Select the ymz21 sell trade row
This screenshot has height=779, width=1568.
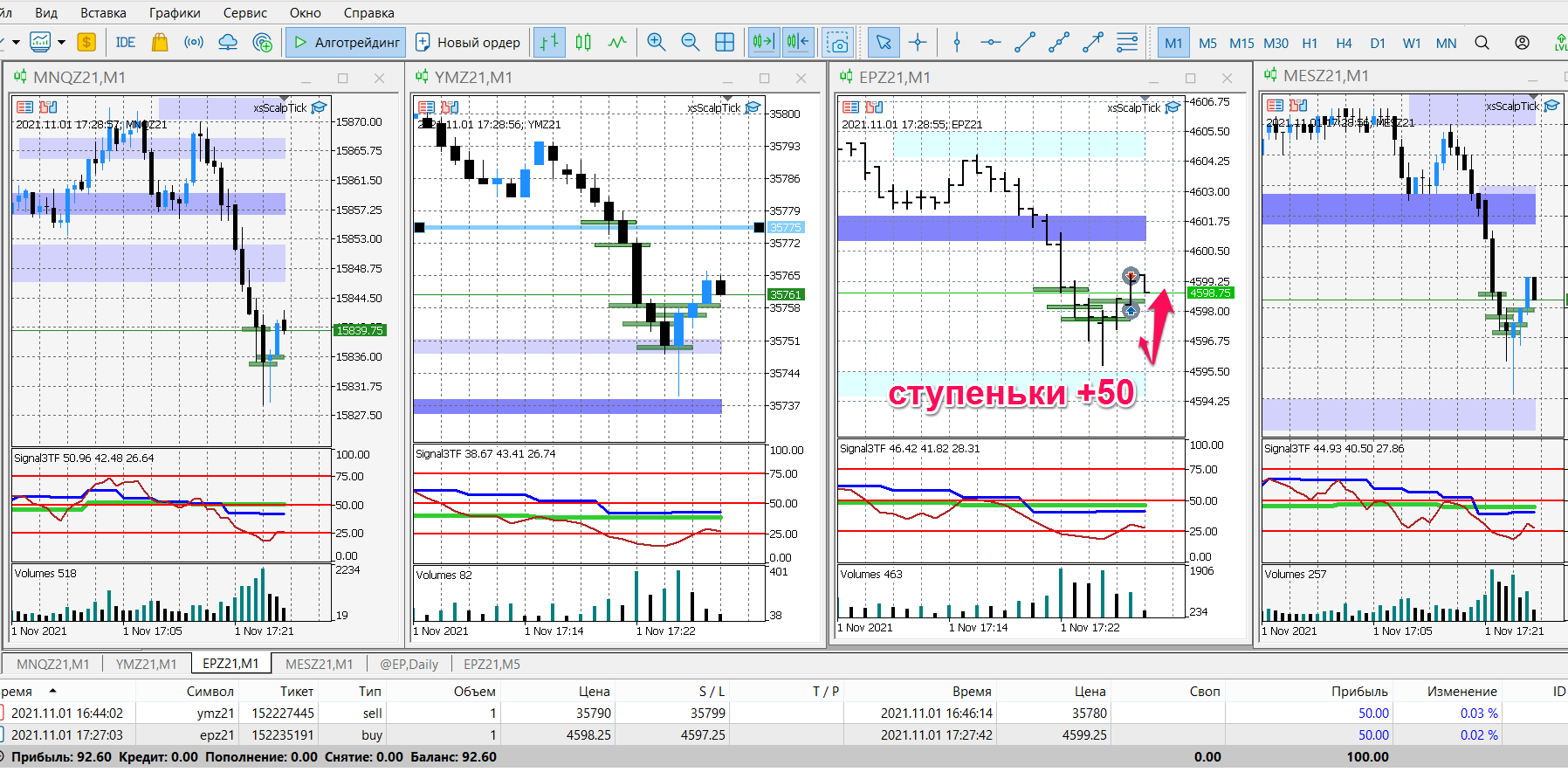click(784, 713)
